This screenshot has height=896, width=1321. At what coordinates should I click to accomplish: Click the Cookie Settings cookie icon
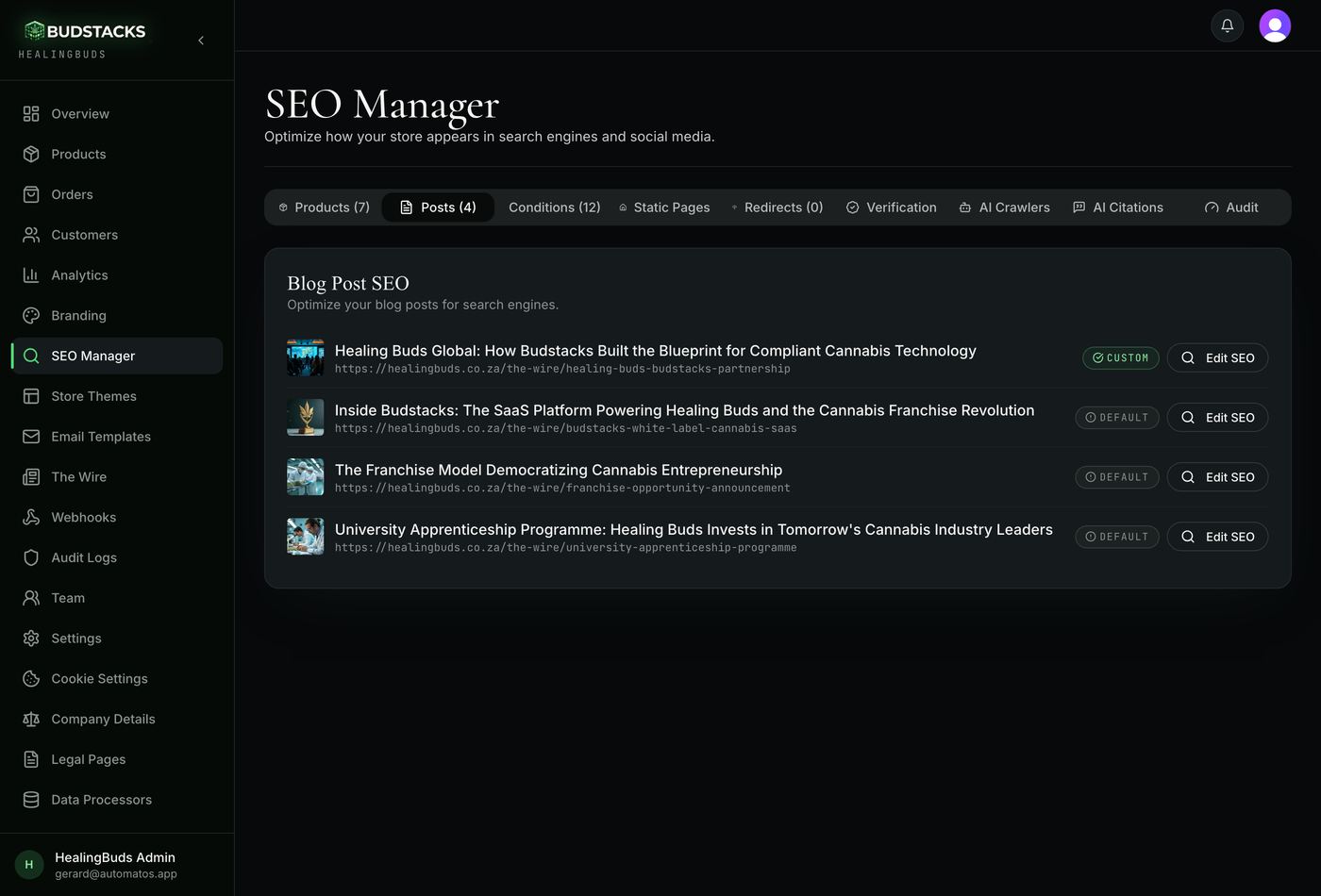point(31,679)
